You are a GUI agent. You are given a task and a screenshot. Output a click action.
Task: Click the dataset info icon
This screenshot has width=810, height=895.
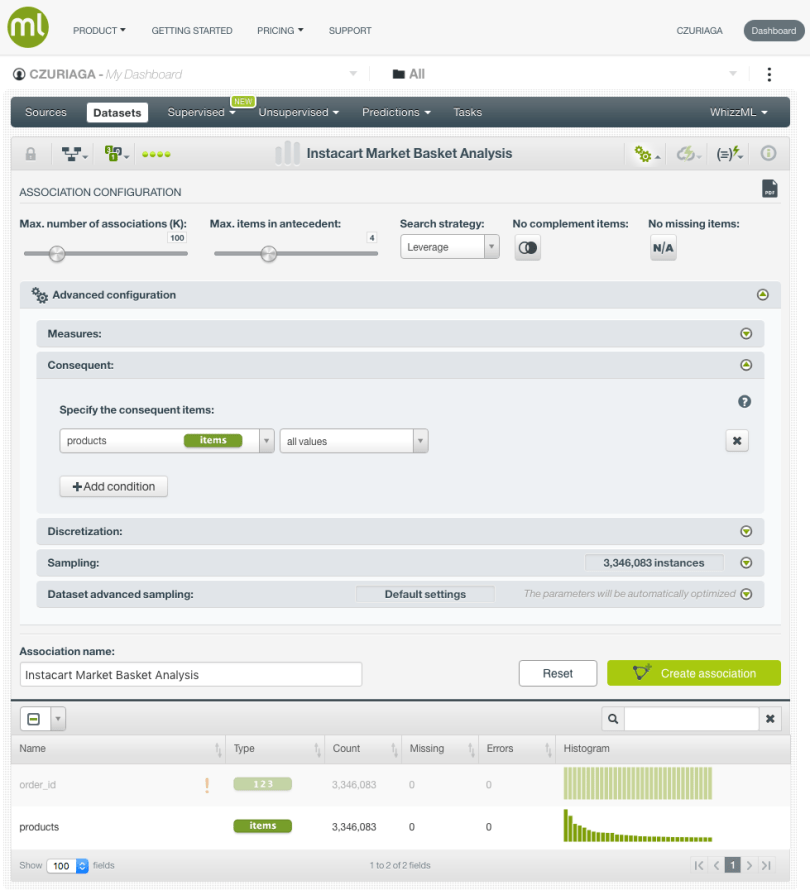tap(768, 154)
